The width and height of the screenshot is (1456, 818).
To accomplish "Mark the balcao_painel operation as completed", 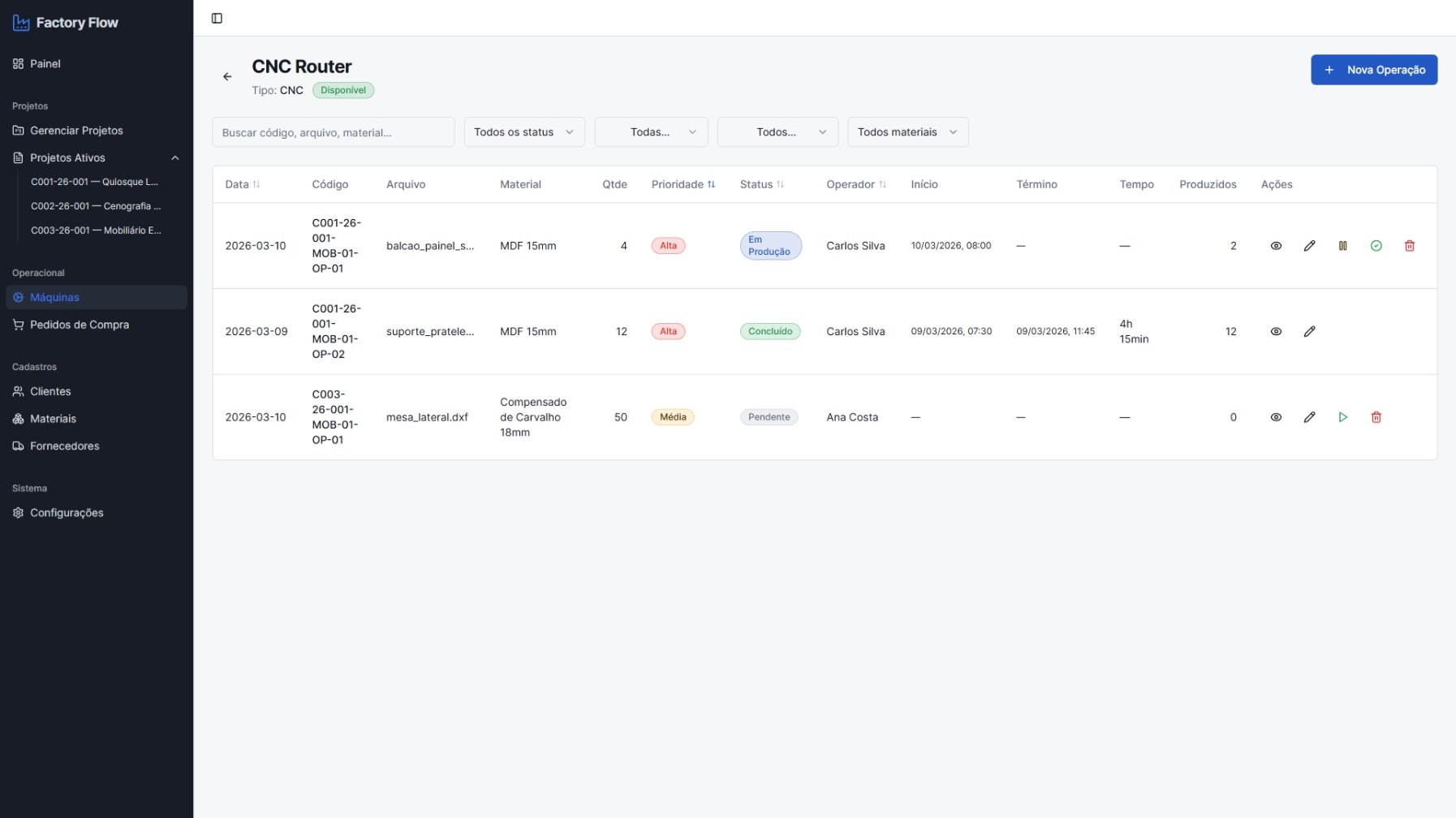I will (x=1376, y=246).
